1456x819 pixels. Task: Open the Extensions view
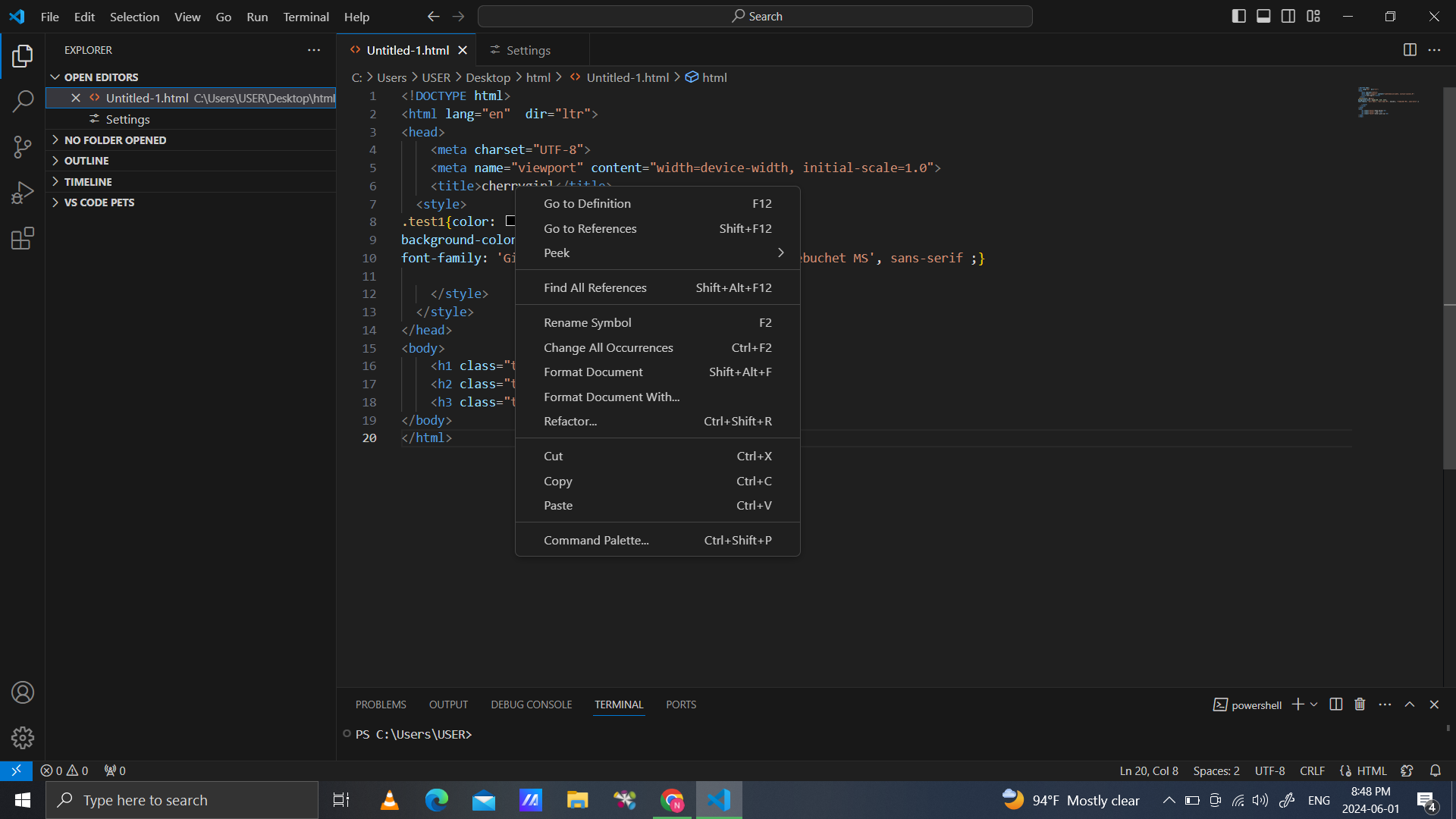pos(23,238)
